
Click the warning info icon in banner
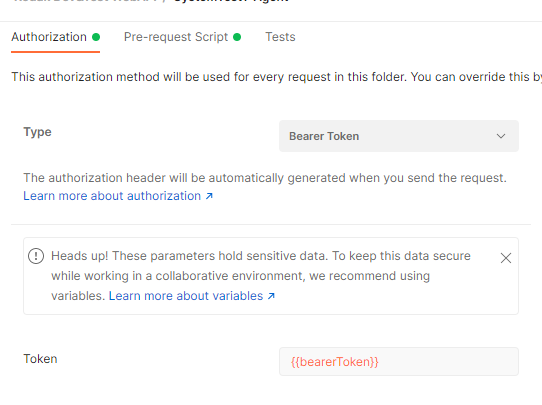(x=36, y=256)
